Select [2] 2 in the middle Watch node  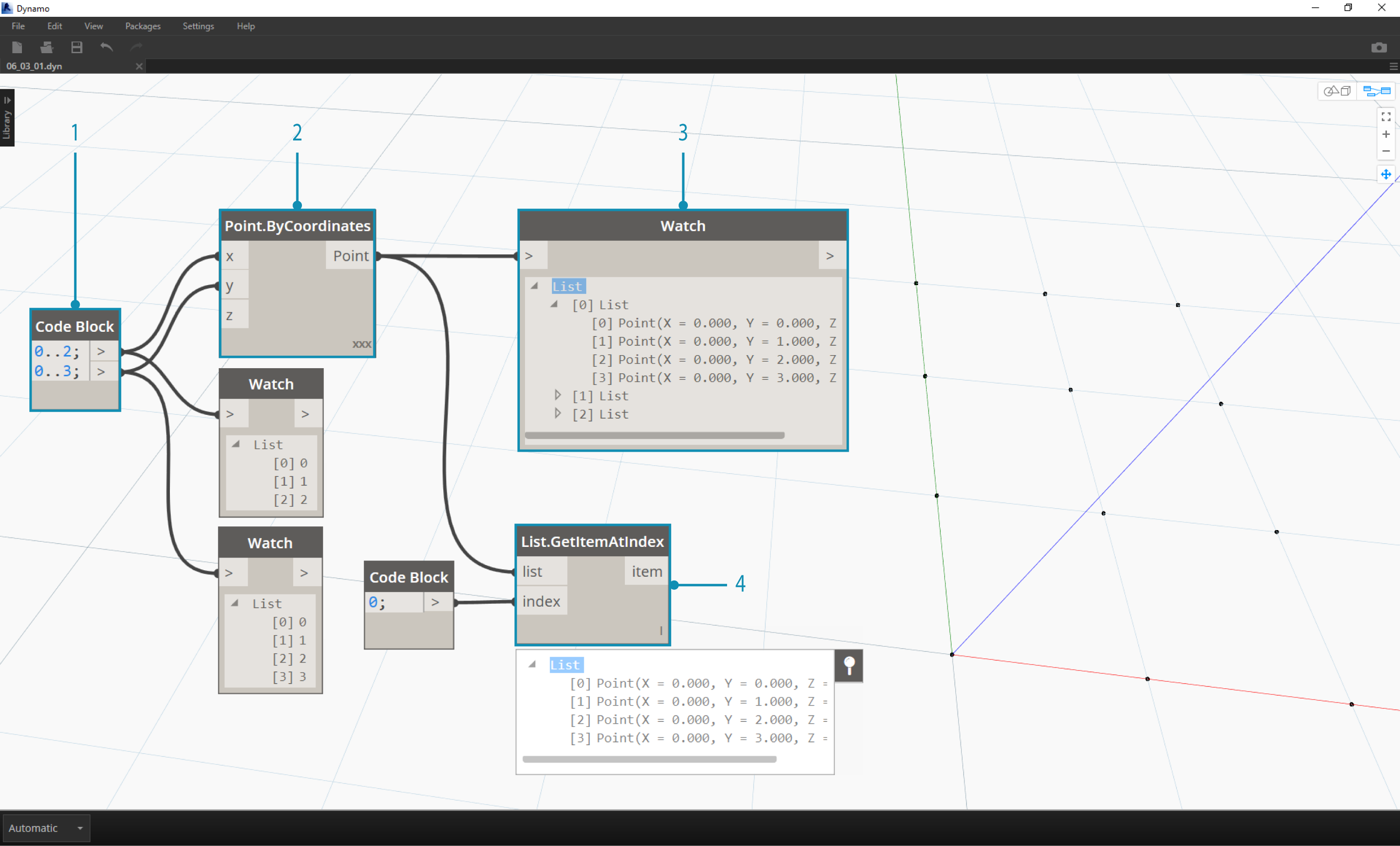[x=290, y=499]
